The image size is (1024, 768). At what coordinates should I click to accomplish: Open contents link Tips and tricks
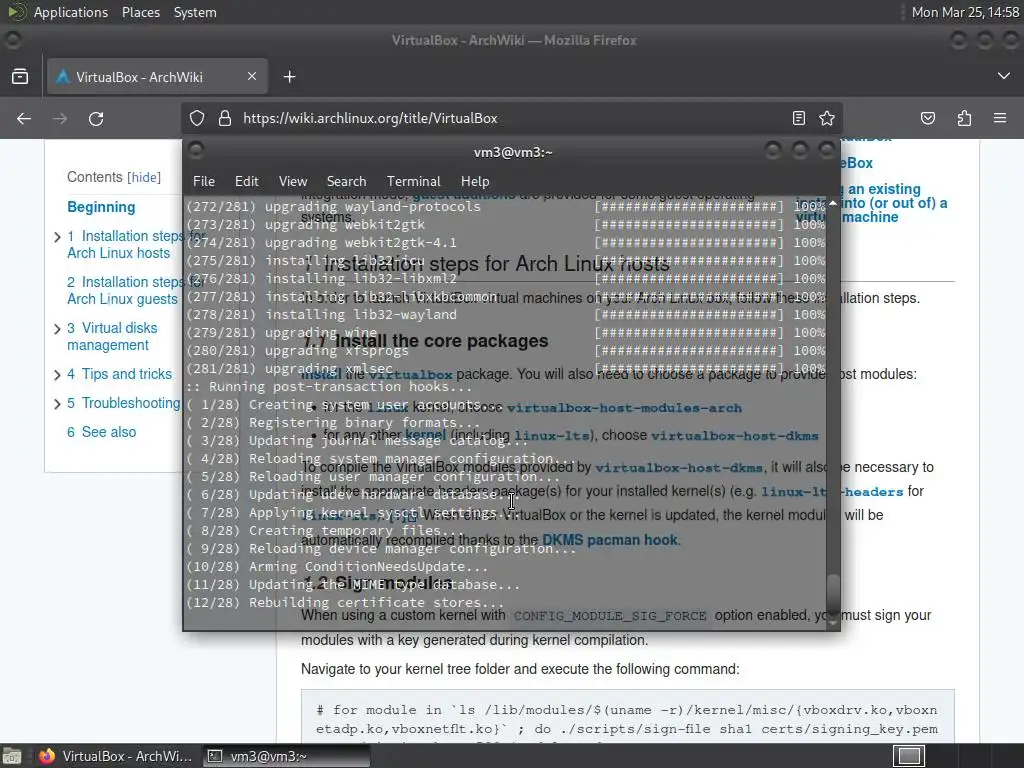120,374
